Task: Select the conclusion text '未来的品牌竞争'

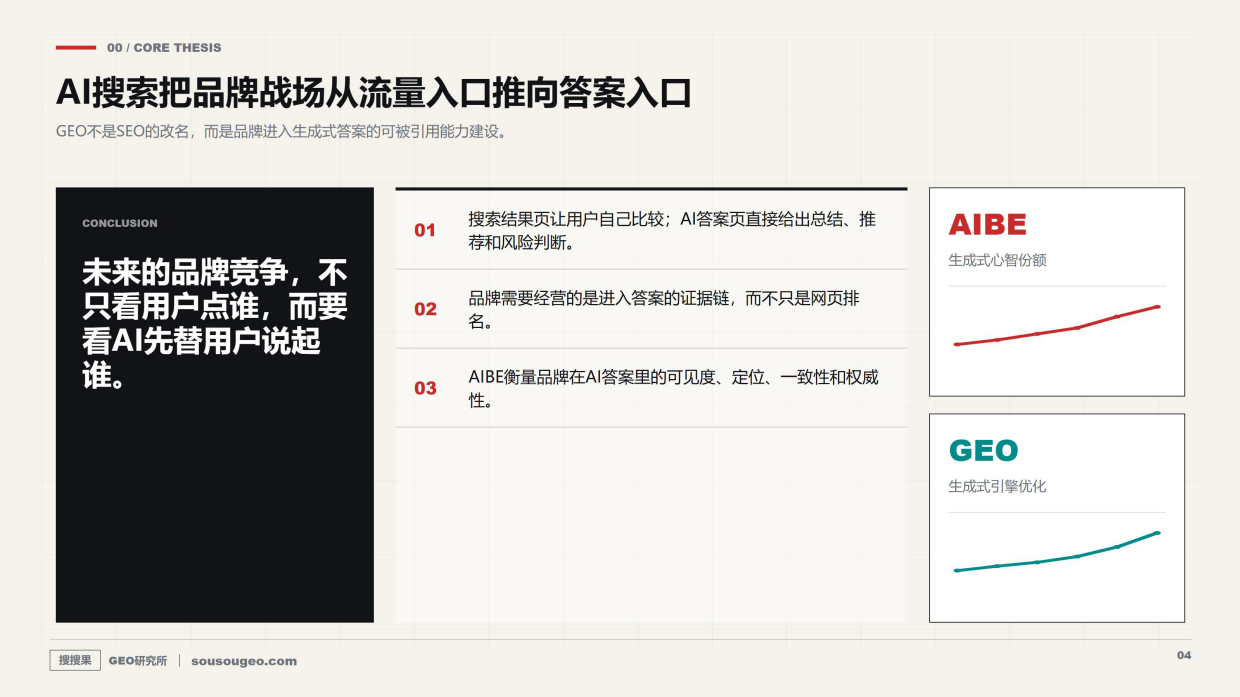Action: [215, 323]
